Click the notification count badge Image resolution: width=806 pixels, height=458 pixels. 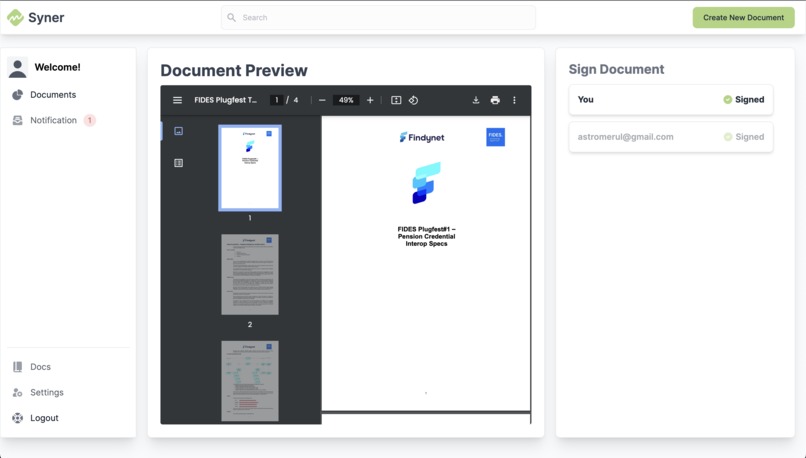coord(90,120)
